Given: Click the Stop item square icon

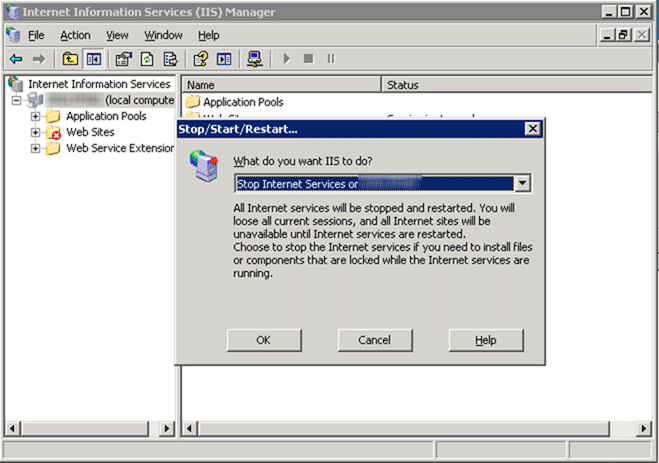Looking at the screenshot, I should click(308, 59).
